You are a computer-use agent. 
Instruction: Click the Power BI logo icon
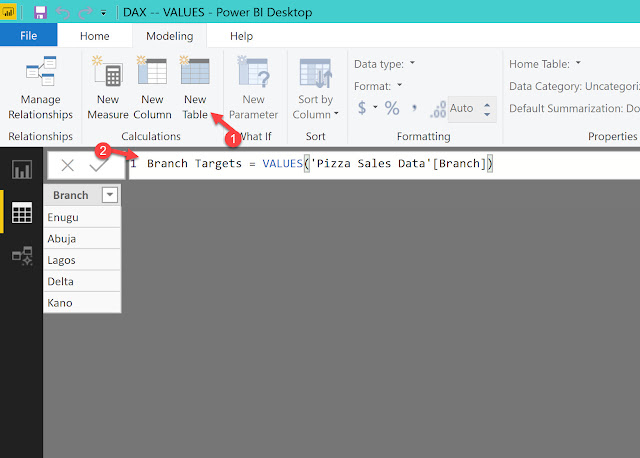click(8, 12)
